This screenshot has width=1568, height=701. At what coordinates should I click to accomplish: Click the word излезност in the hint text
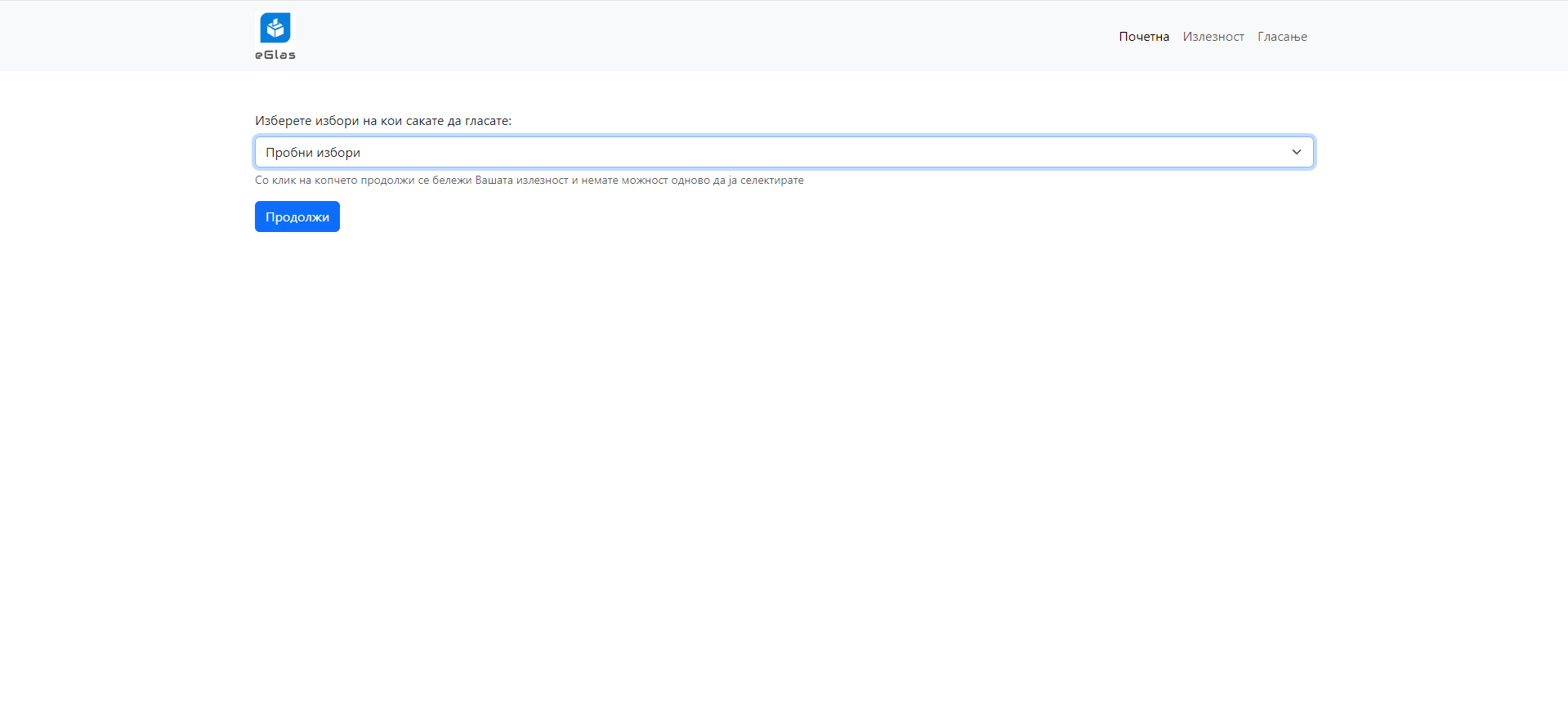point(542,181)
